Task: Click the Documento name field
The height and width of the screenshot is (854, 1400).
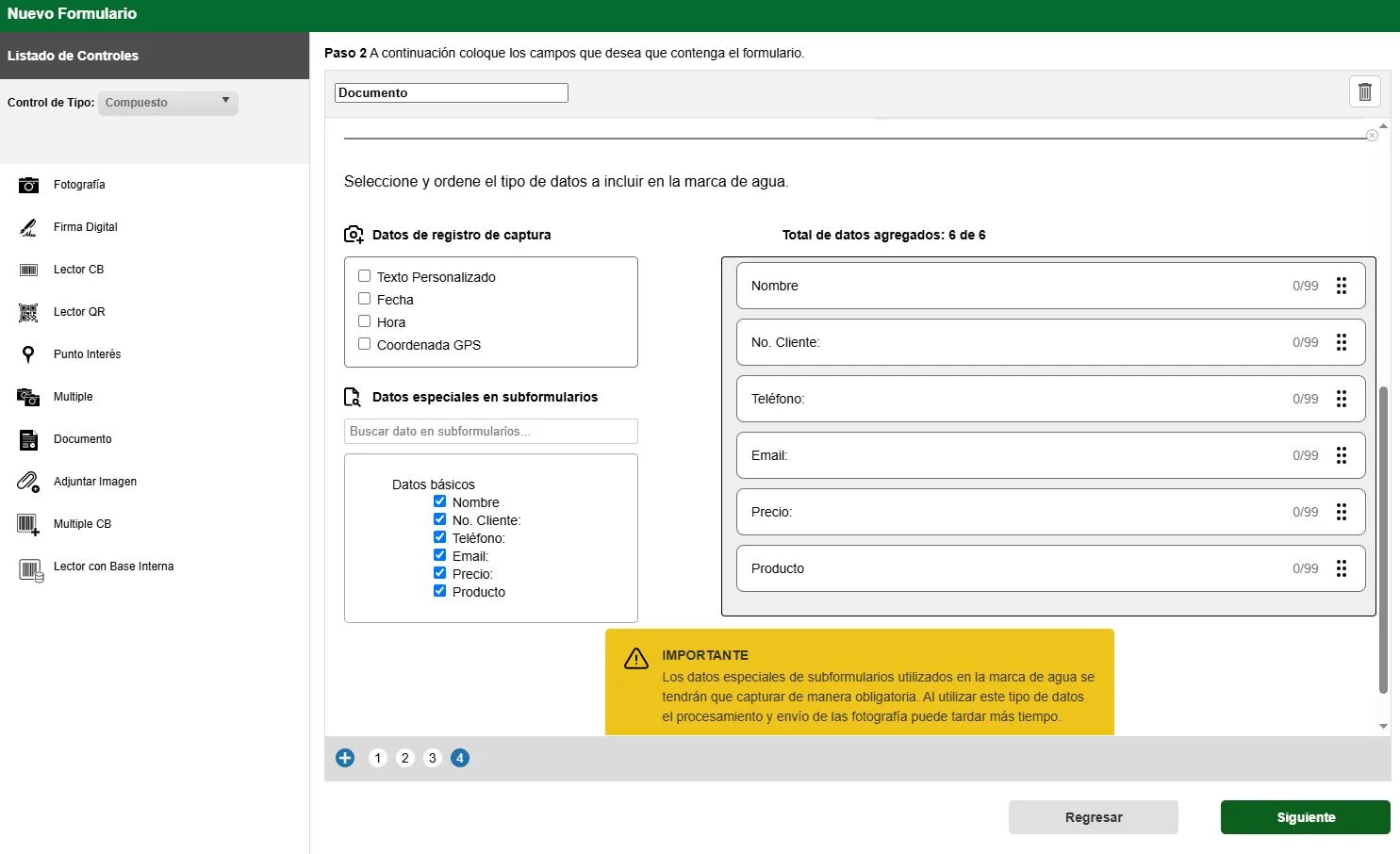Action: 452,92
